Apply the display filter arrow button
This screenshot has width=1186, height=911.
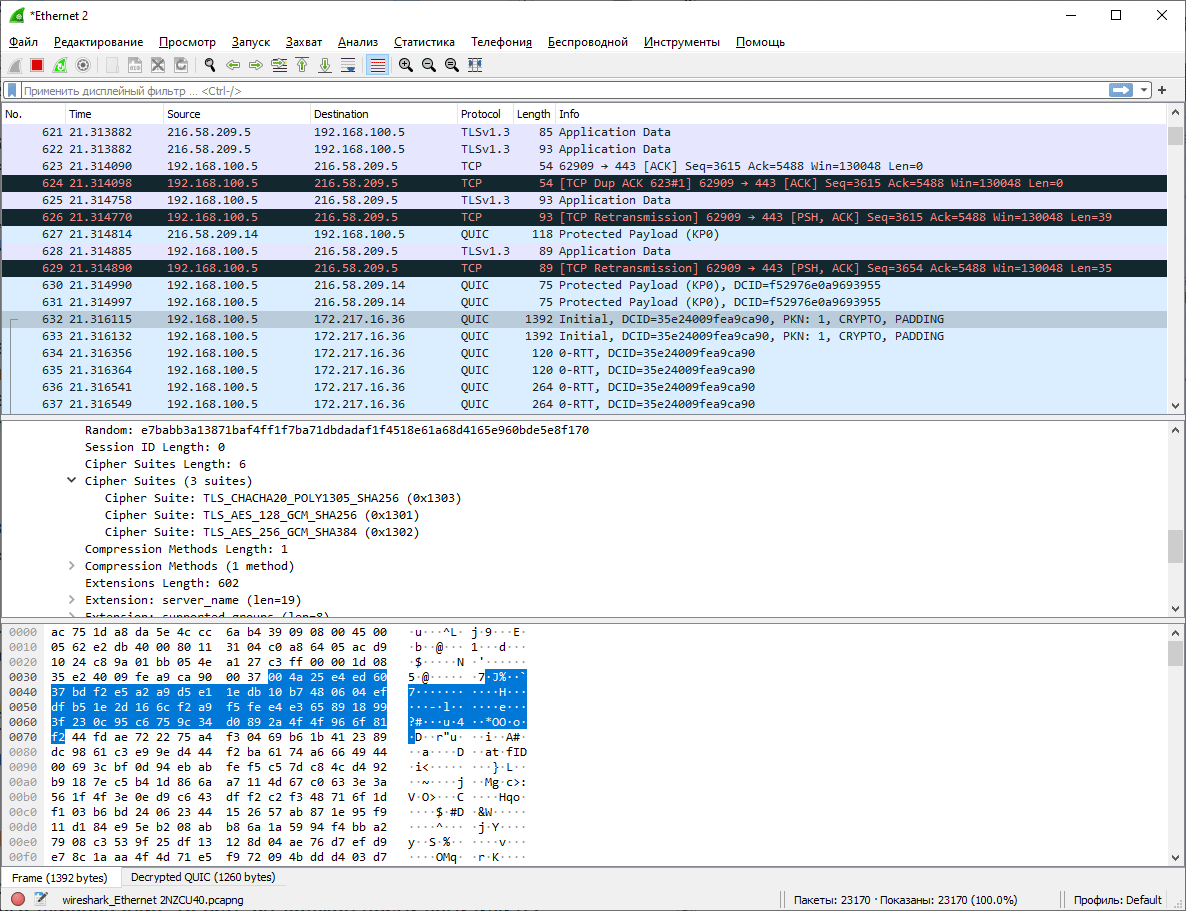point(1120,90)
